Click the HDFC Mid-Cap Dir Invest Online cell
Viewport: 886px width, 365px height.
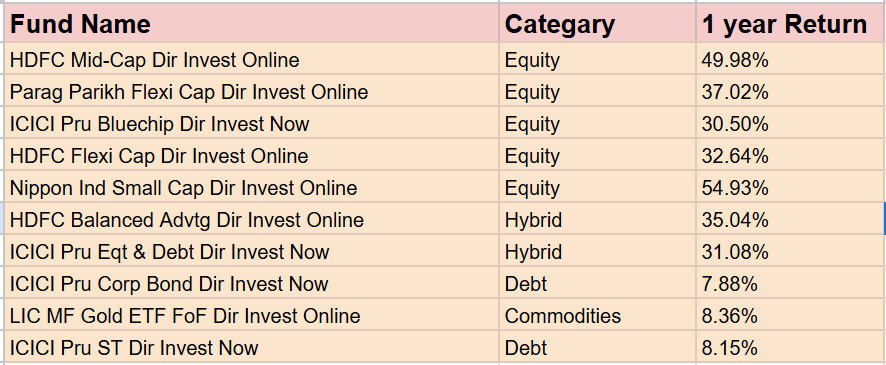tap(251, 59)
